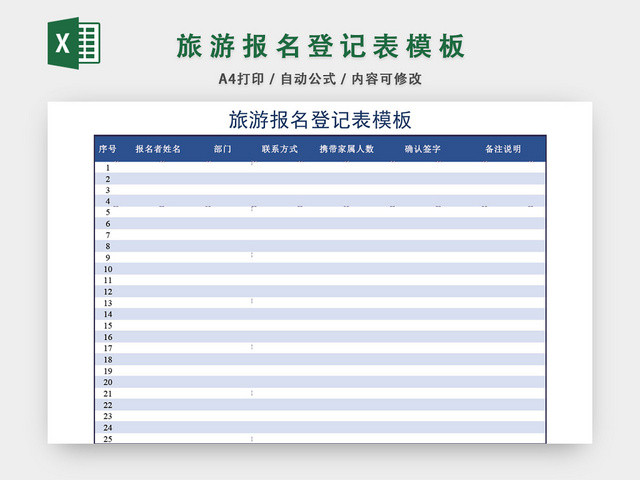The width and height of the screenshot is (640, 480).
Task: Click row number 25 cell
Action: 108,439
